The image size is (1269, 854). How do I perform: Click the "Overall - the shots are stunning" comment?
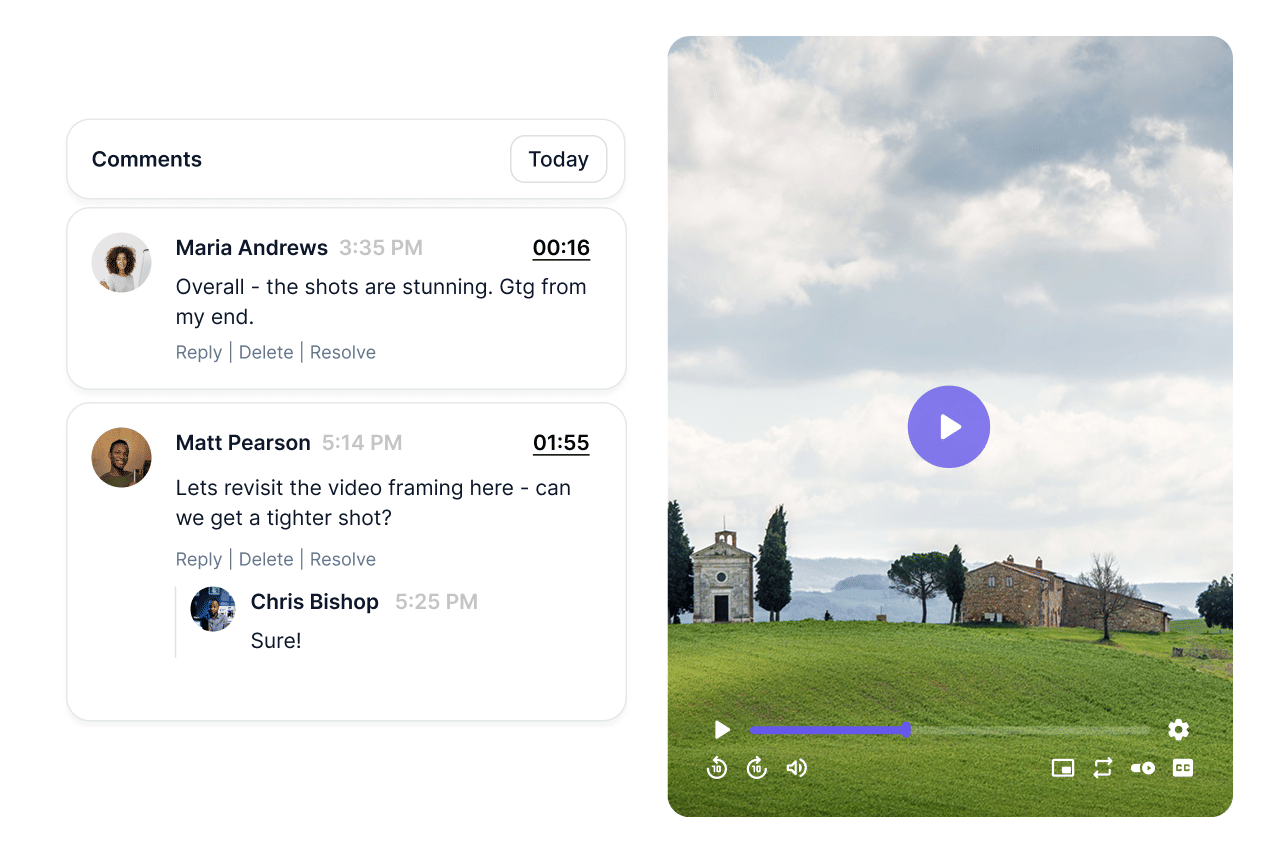coord(381,302)
